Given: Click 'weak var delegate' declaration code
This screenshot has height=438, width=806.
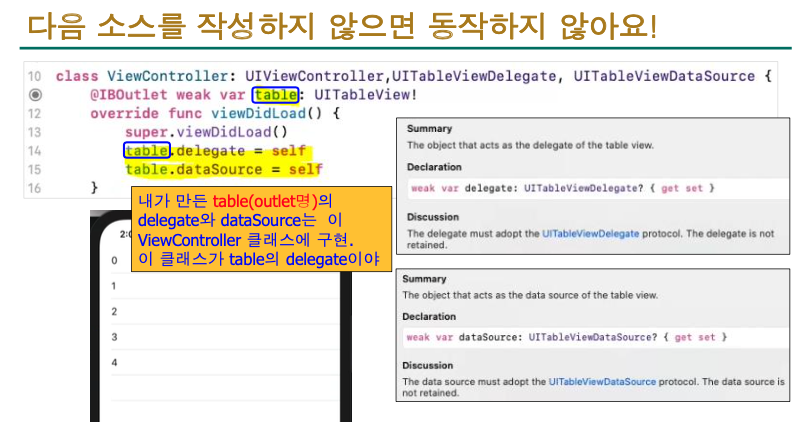Looking at the screenshot, I should (x=563, y=188).
